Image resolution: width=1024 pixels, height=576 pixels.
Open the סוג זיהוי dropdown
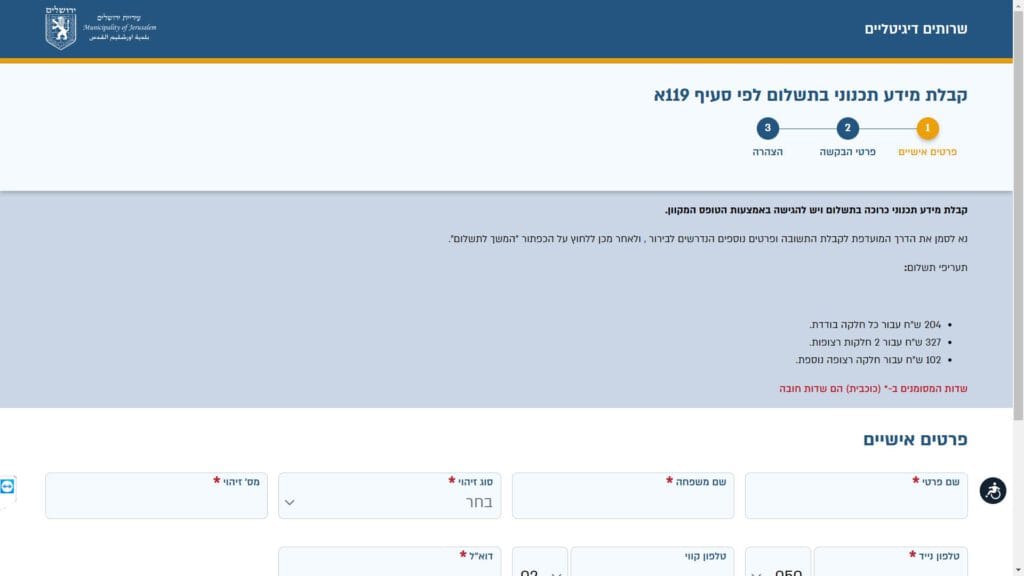[x=389, y=501]
